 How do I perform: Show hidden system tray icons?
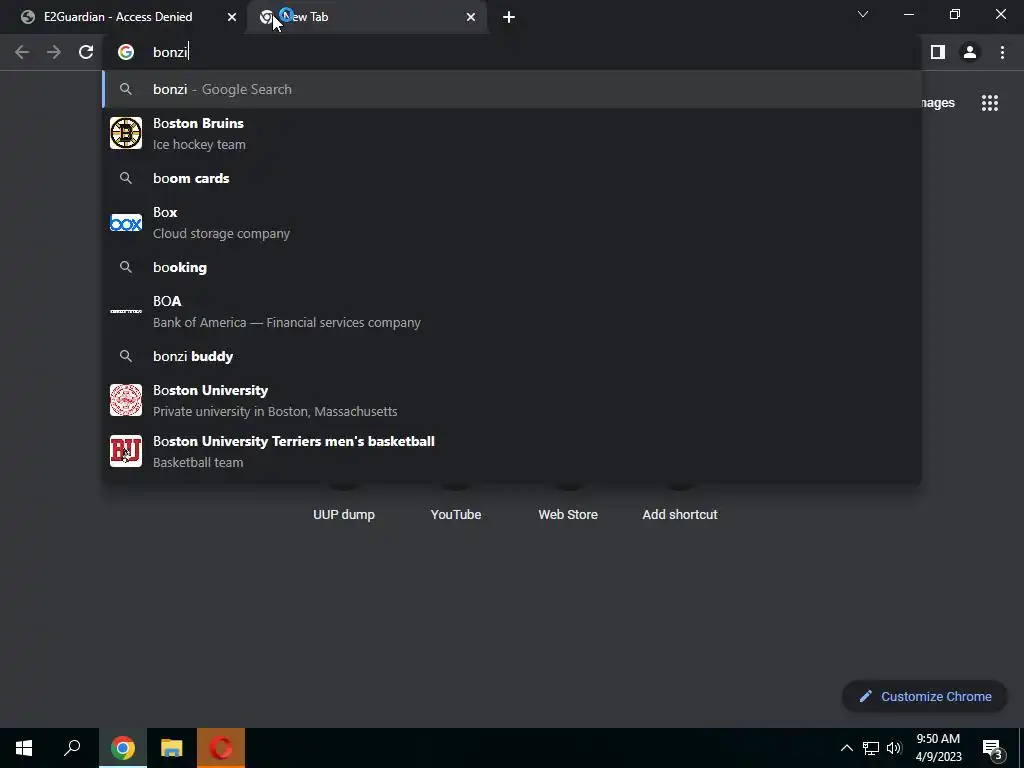pyautogui.click(x=846, y=748)
